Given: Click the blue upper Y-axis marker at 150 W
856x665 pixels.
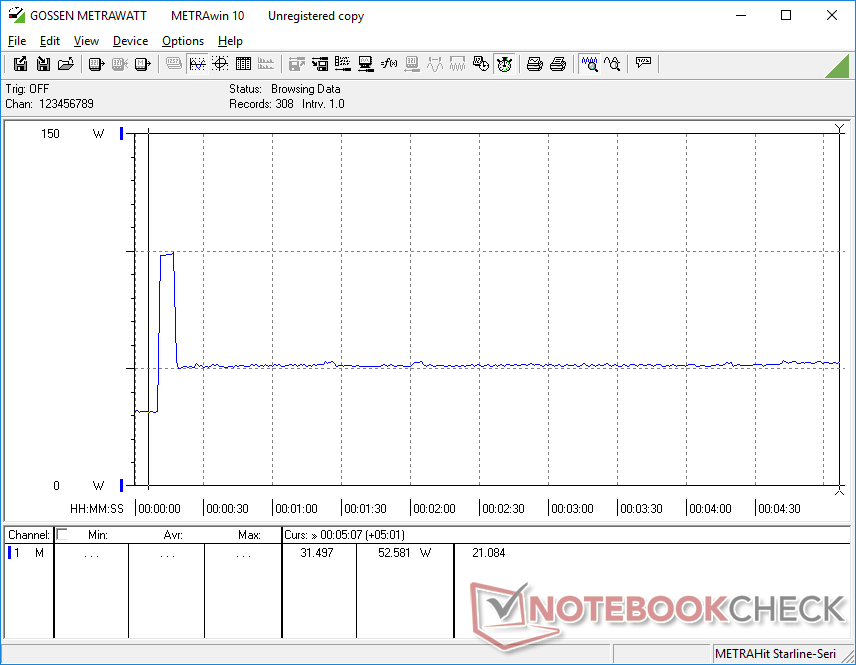Looking at the screenshot, I should click(121, 133).
